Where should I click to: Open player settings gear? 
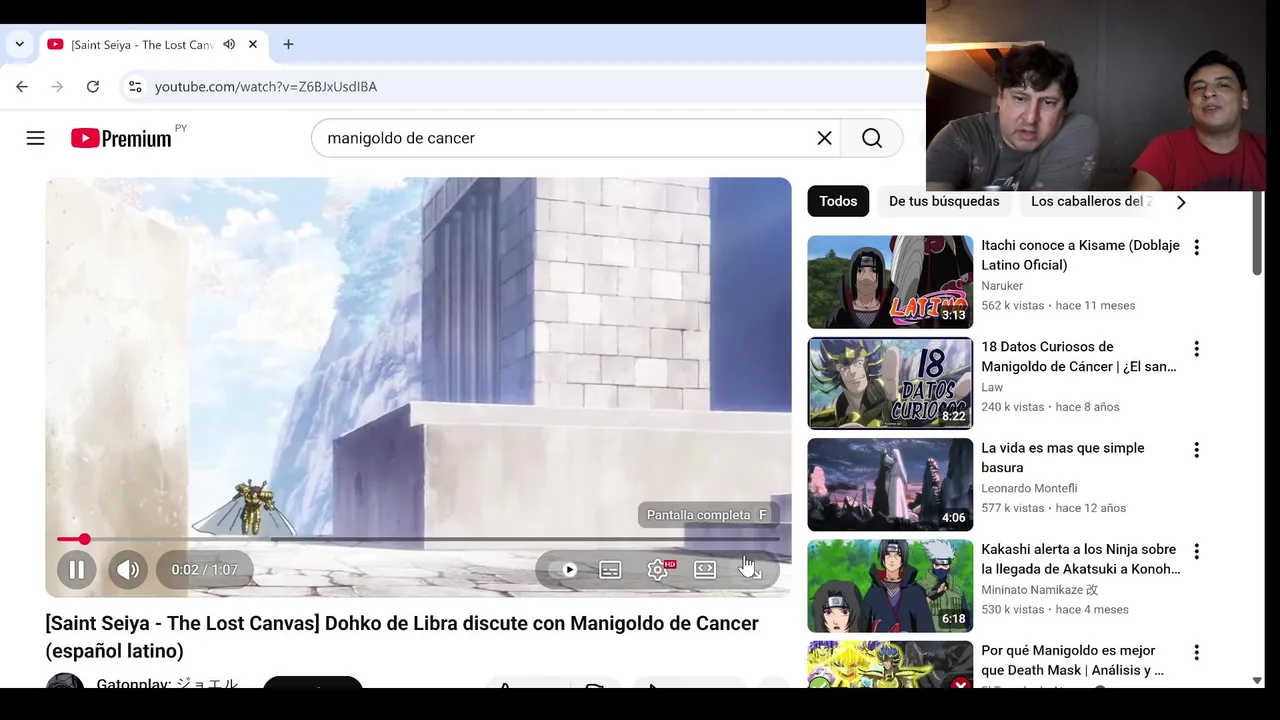657,570
